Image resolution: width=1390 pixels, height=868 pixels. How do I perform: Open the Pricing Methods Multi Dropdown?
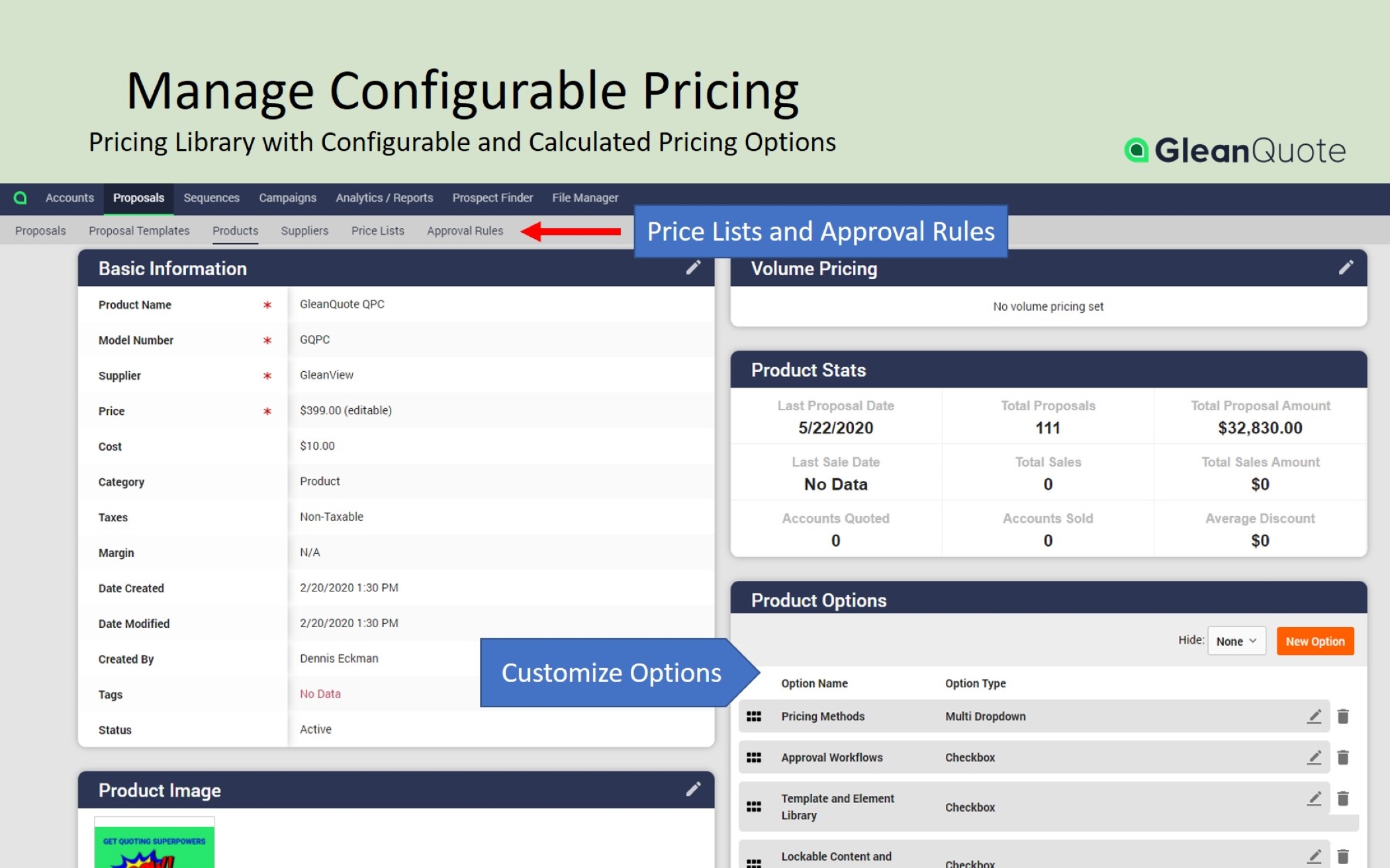pos(984,716)
